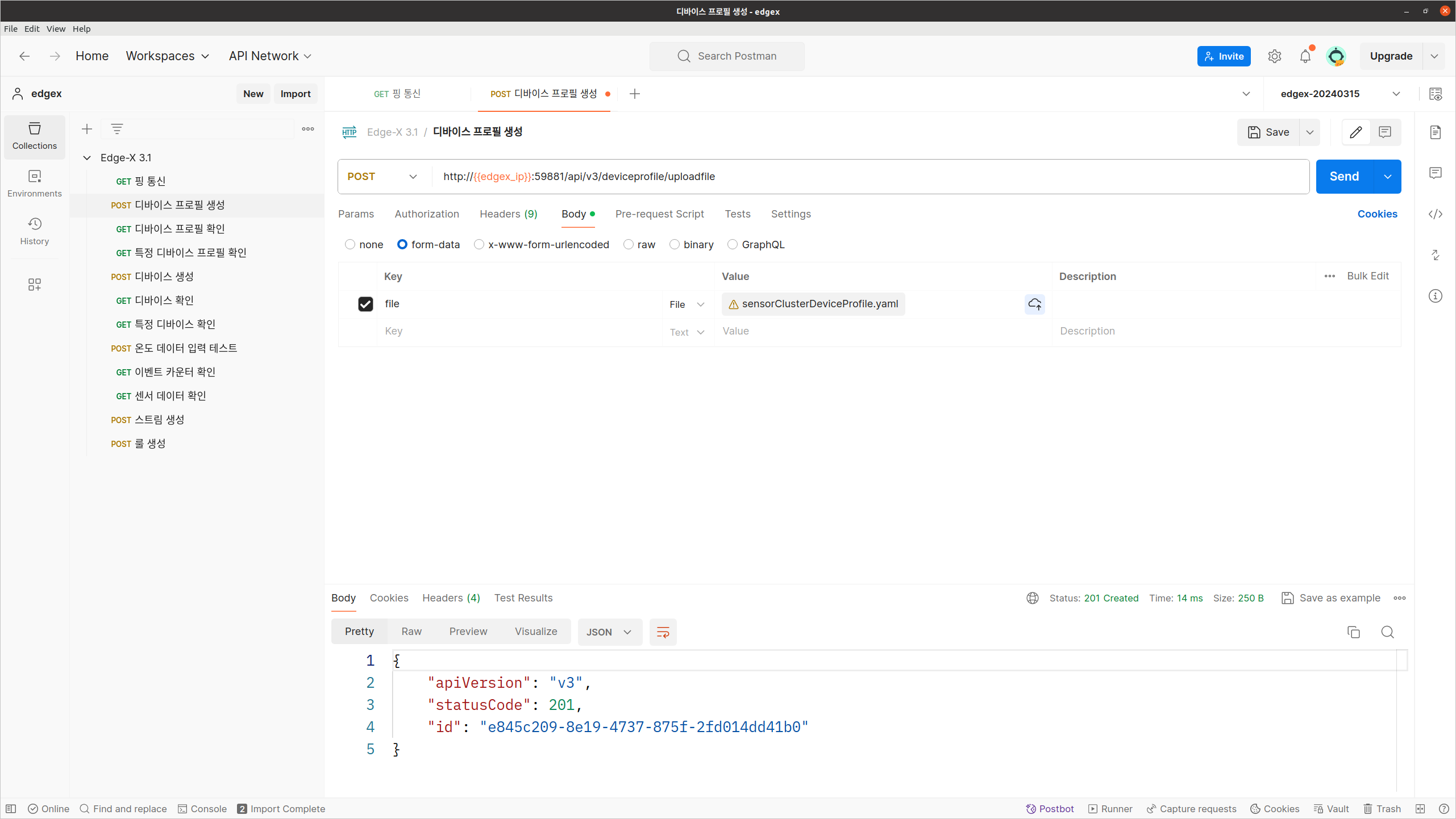Create new collection with plus icon
Screen dimensions: 1456x819
[x=87, y=129]
